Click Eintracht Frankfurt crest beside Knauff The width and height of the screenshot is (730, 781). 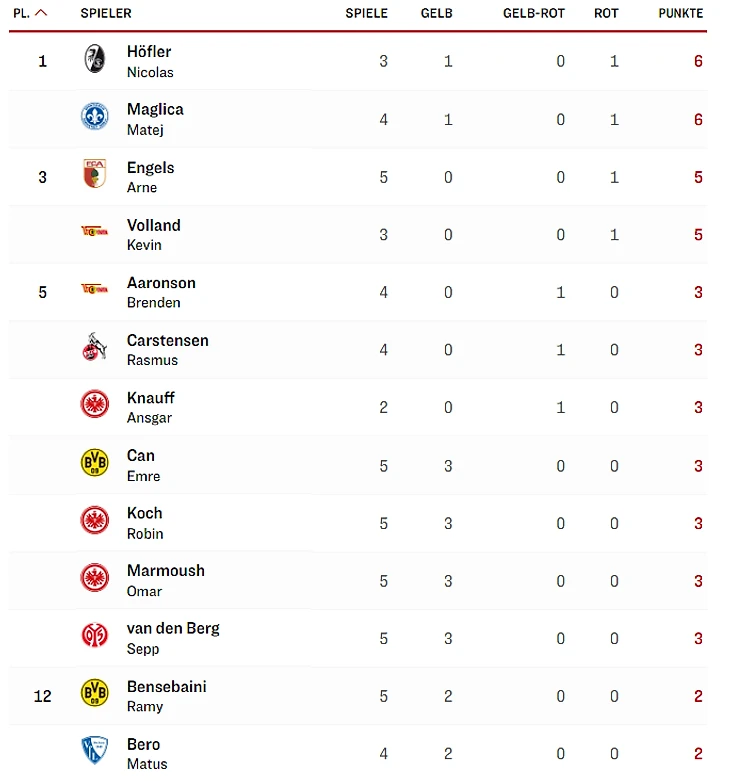click(x=95, y=404)
